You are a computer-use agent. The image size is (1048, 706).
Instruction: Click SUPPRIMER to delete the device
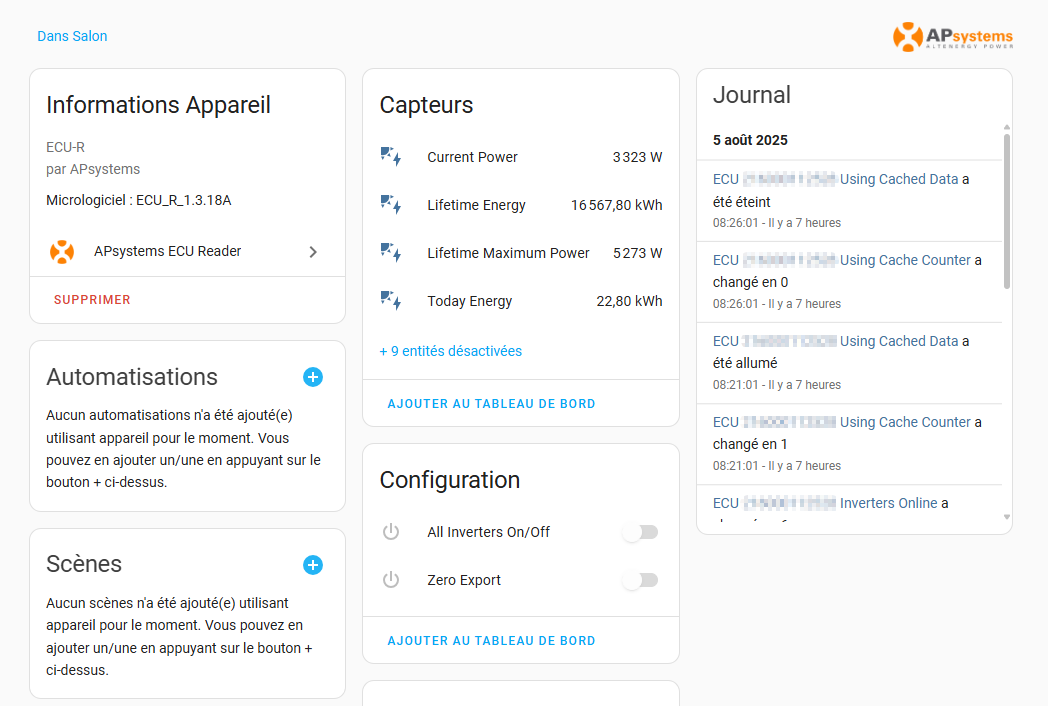point(92,300)
